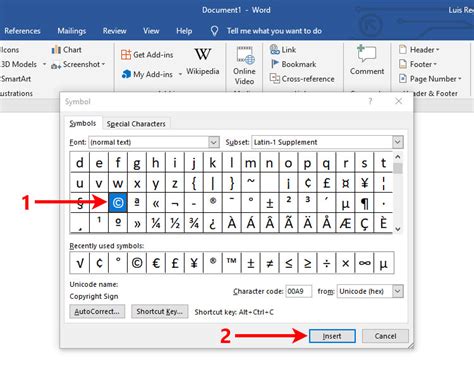The width and height of the screenshot is (474, 379).
Task: Expand the Subset dropdown
Action: 397,142
